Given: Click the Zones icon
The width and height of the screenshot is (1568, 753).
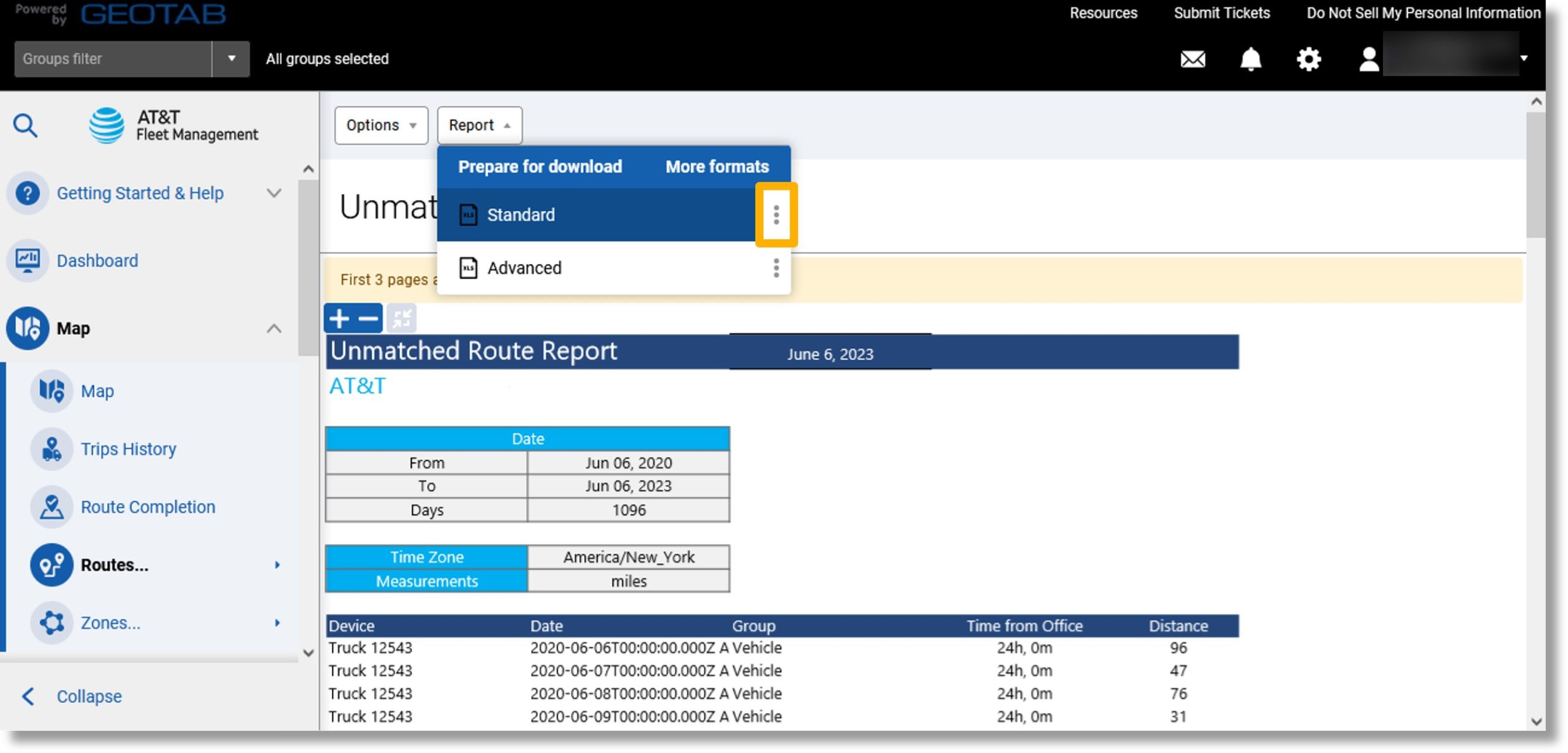Looking at the screenshot, I should (x=51, y=623).
